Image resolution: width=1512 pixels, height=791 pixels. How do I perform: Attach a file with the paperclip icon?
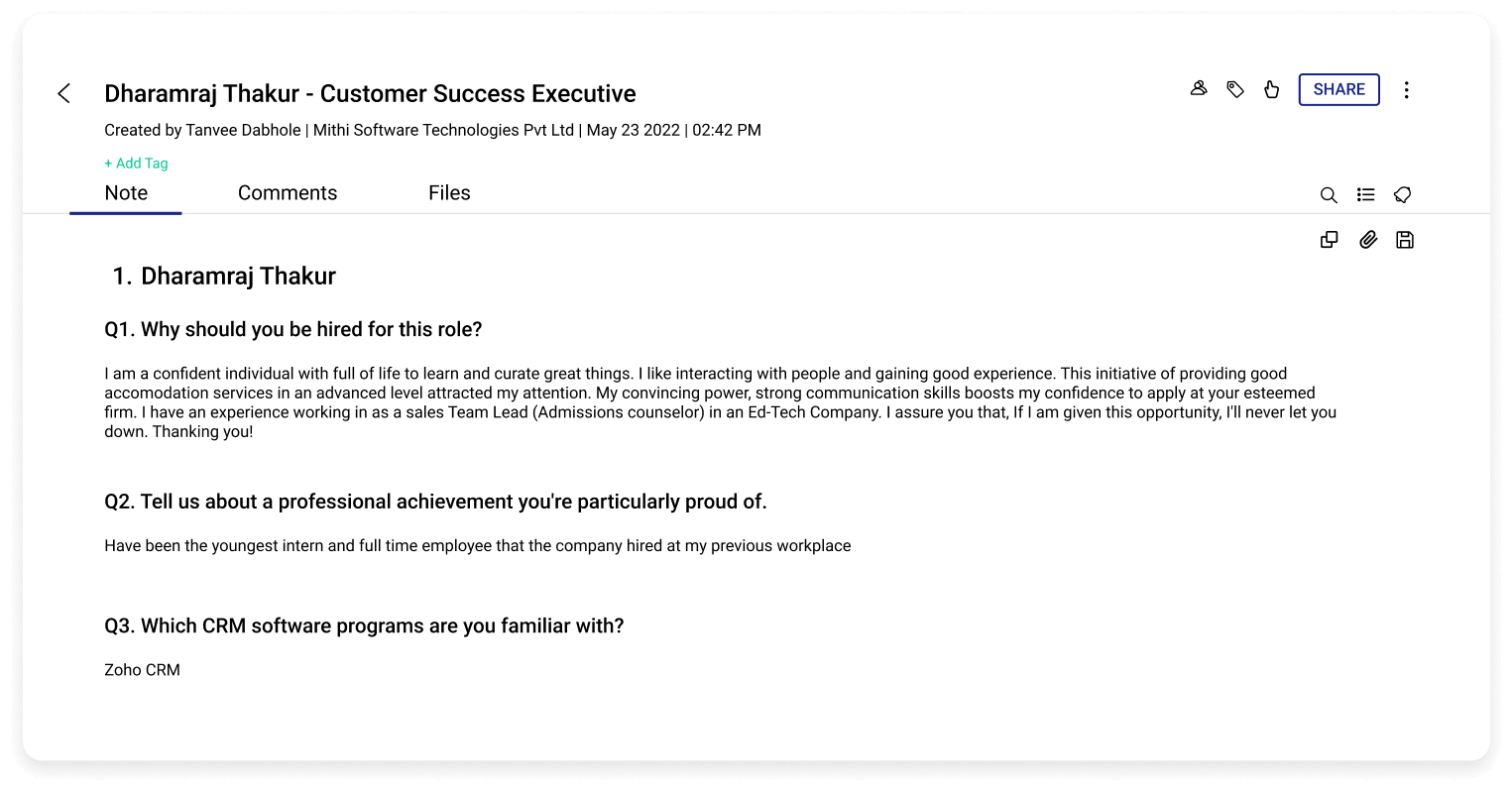pos(1368,239)
